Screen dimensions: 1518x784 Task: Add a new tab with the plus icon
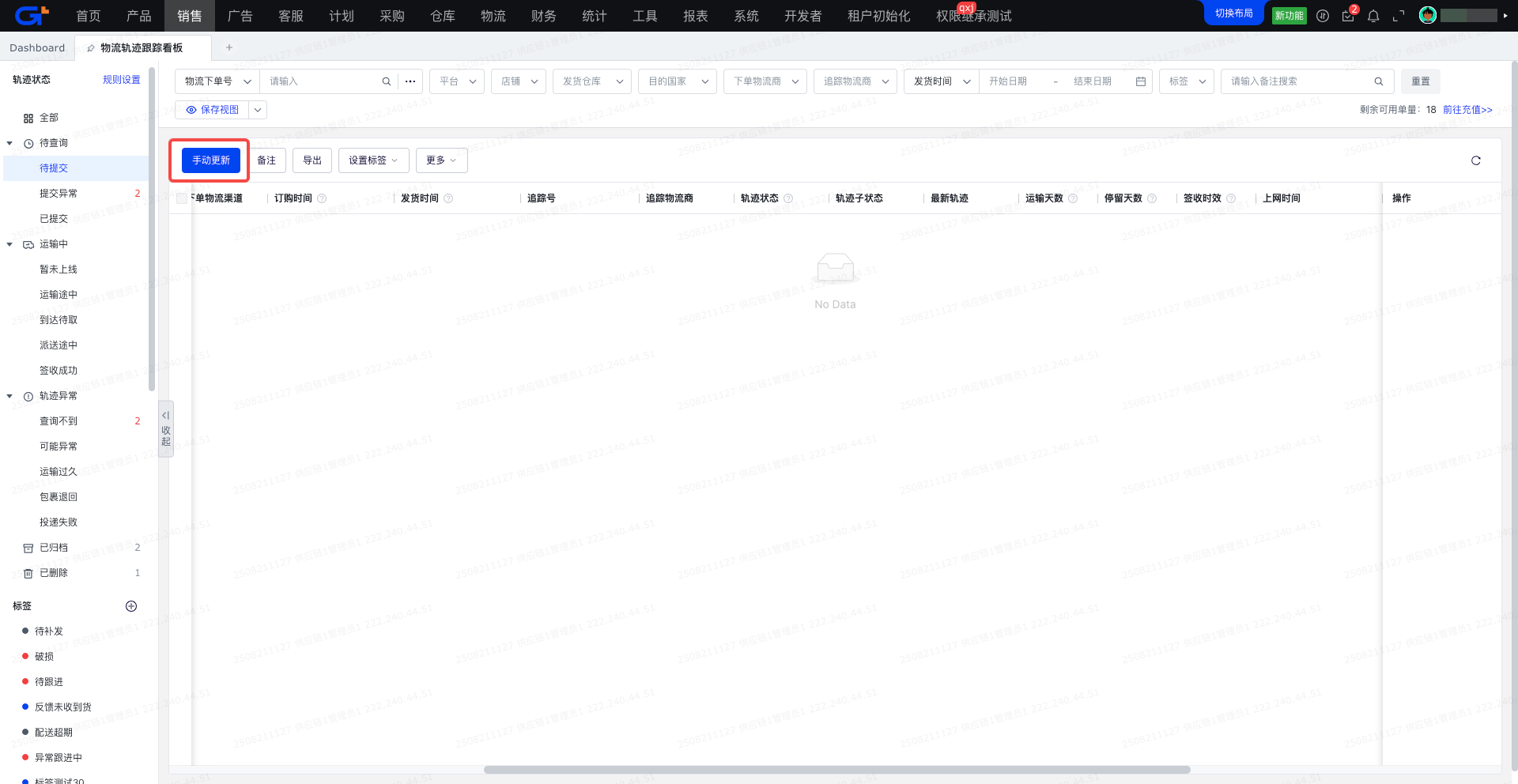click(x=229, y=47)
